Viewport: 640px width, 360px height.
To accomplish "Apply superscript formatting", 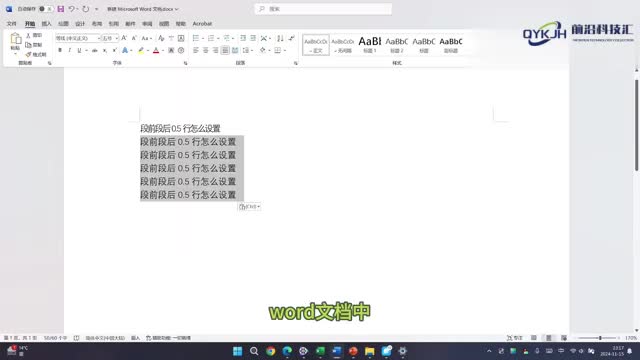I will [x=114, y=51].
